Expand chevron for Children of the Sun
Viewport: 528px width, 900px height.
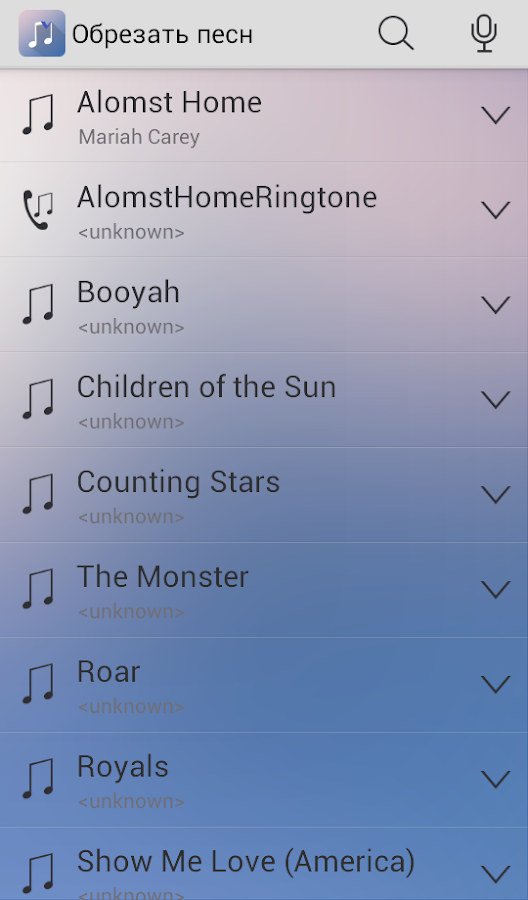[x=495, y=399]
